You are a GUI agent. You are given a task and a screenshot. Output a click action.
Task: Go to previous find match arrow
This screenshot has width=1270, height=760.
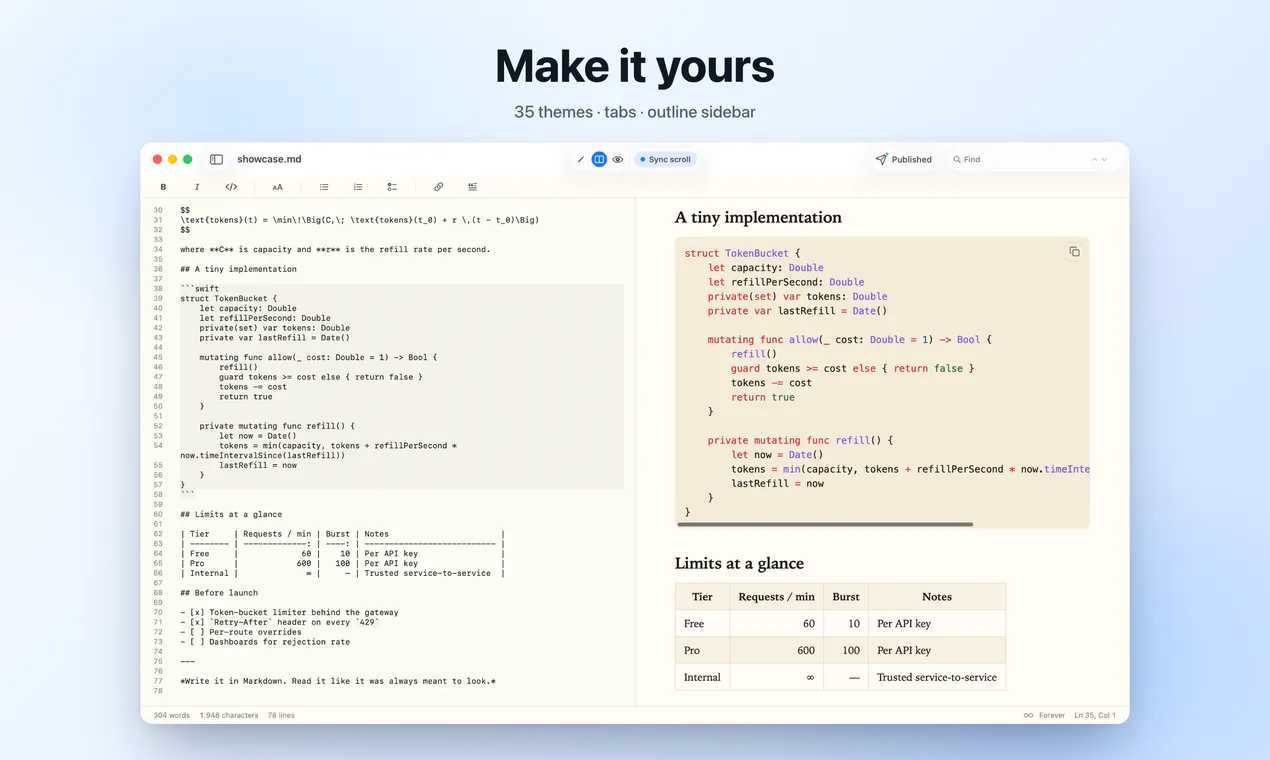1095,159
